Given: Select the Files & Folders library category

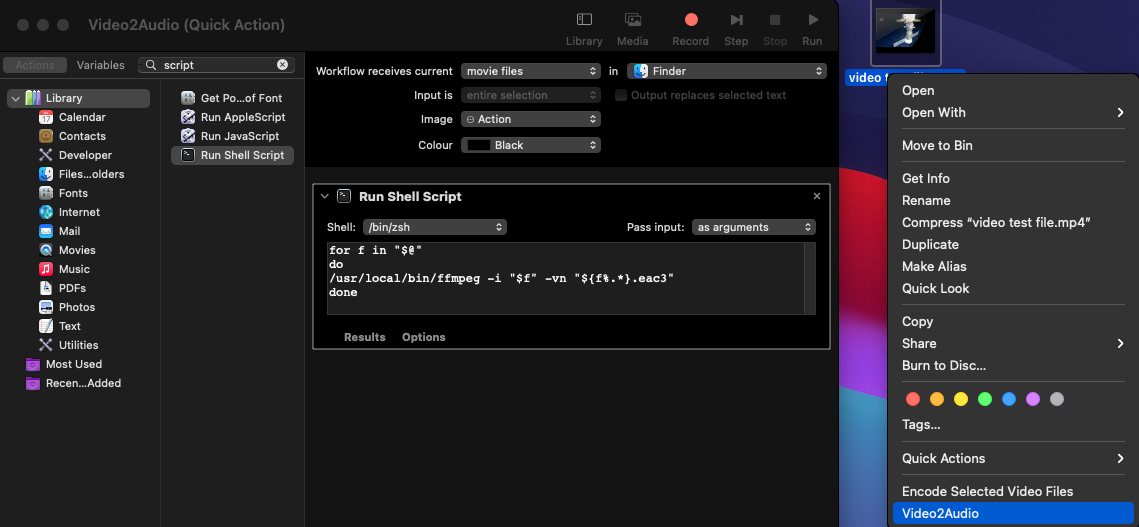Looking at the screenshot, I should click(92, 174).
